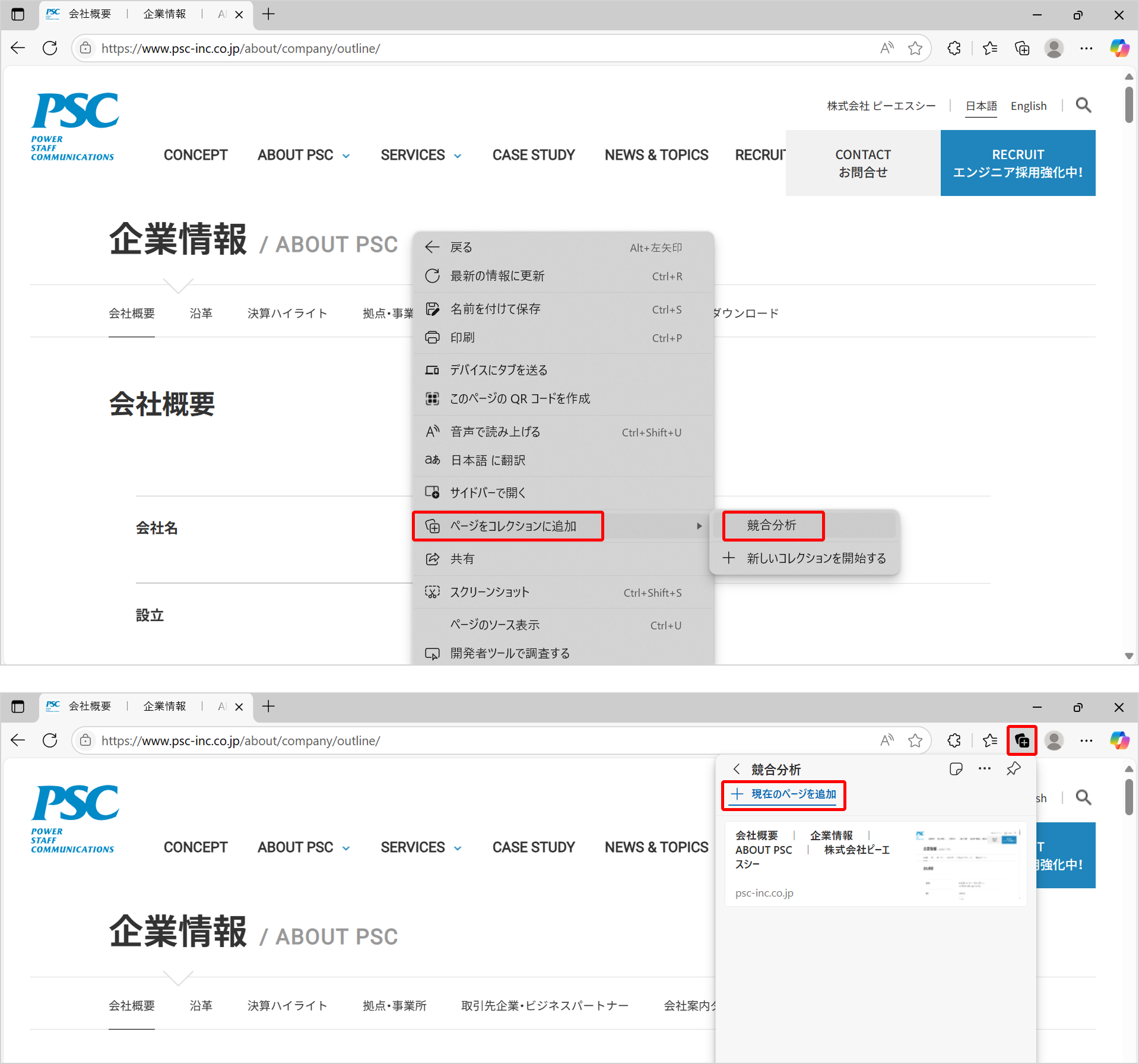Image resolution: width=1139 pixels, height=1064 pixels.
Task: Expand ページをコレクションに追加 submenu arrow
Action: 699,527
